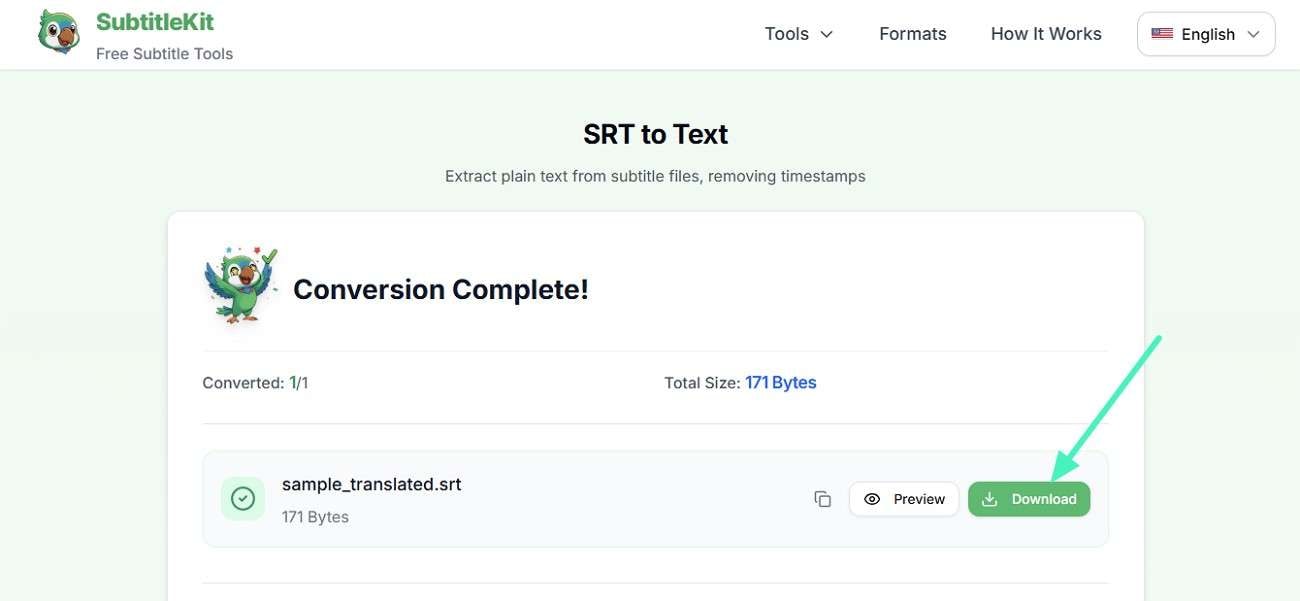Viewport: 1300px width, 601px height.
Task: Click the Extract plain text description line
Action: coord(655,176)
